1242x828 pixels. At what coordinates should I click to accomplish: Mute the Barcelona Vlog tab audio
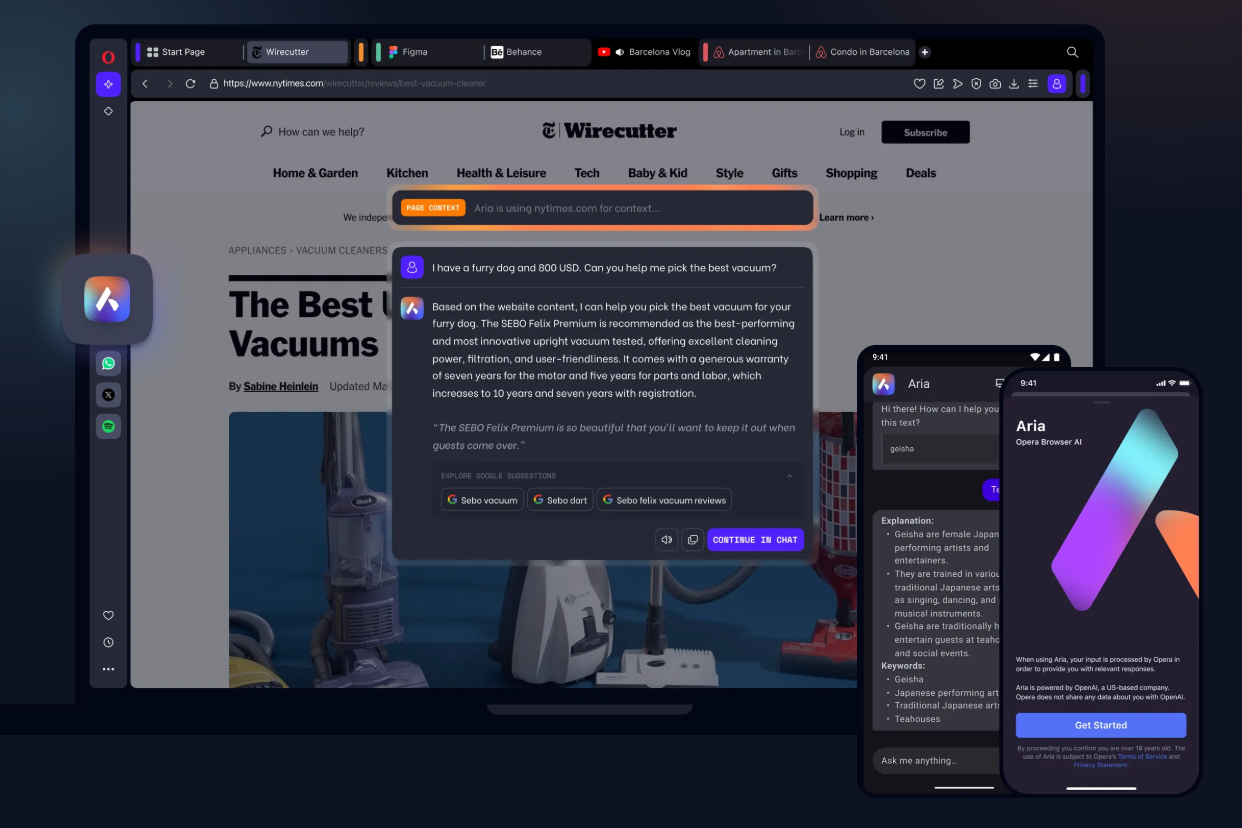(x=620, y=52)
